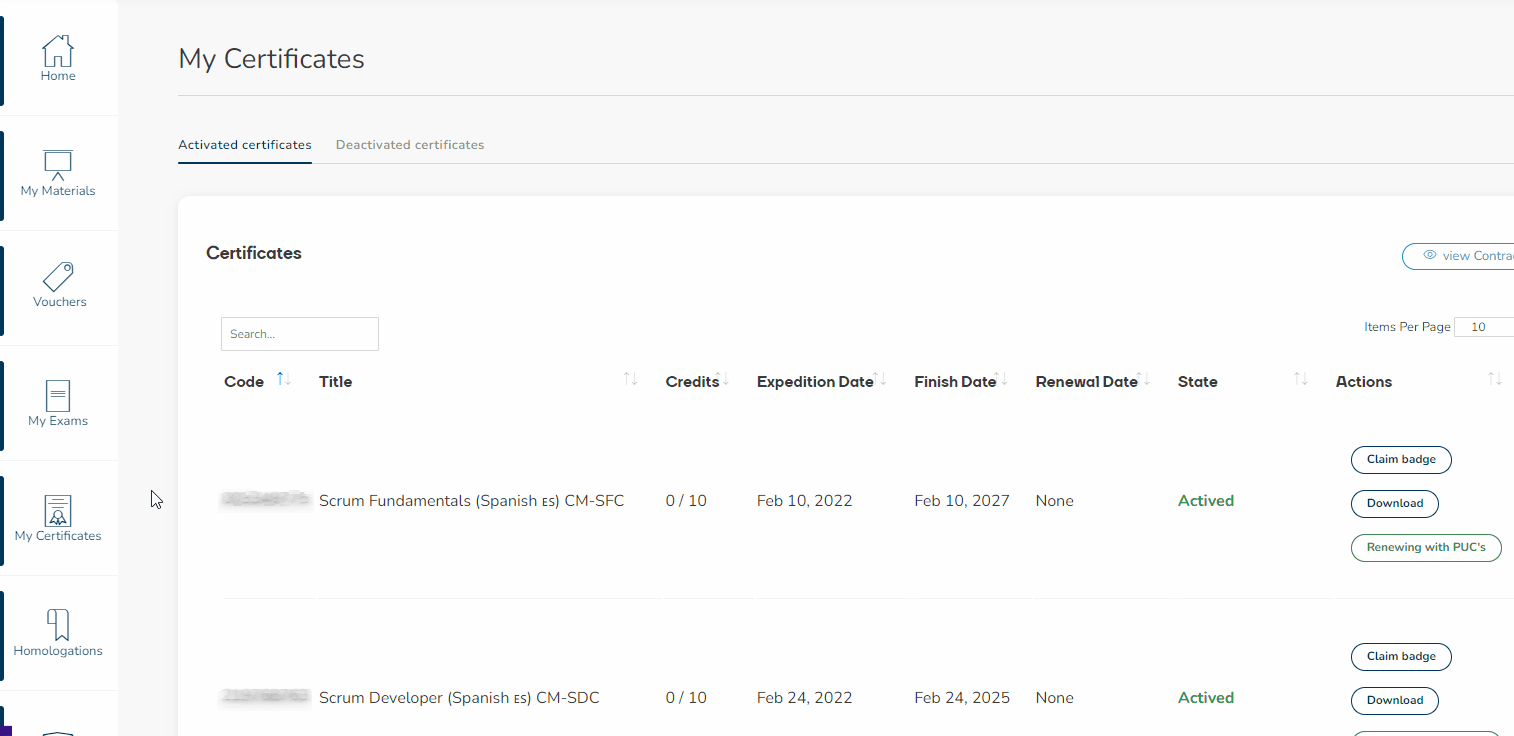Open My Materials from the sidebar

coord(58,166)
